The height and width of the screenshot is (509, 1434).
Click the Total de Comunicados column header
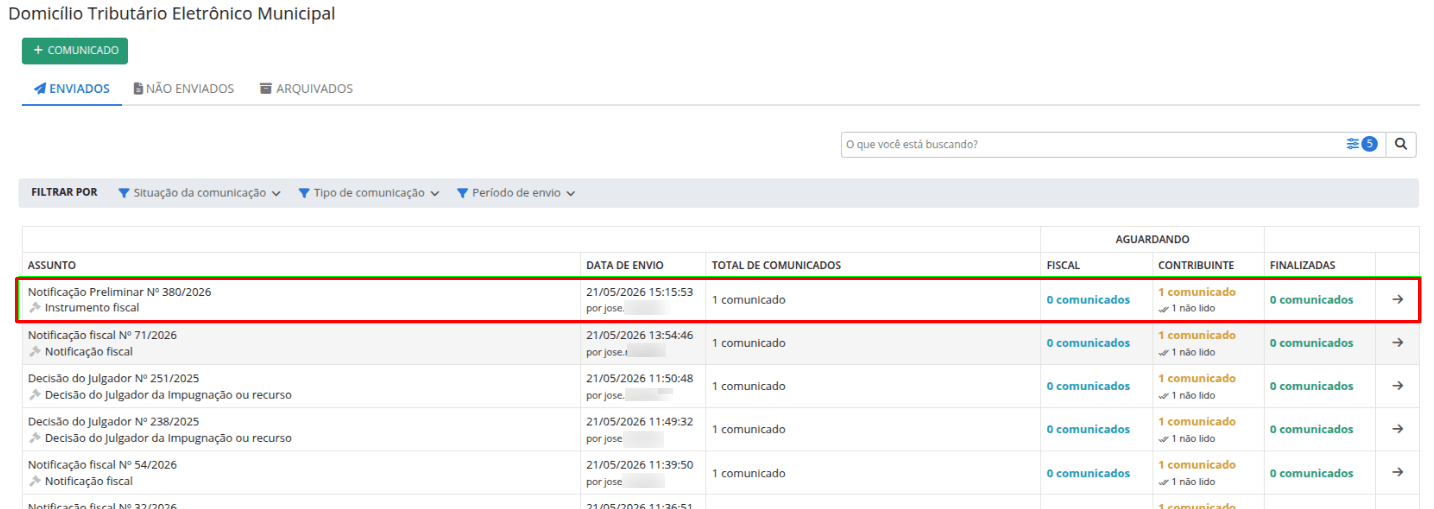click(x=776, y=265)
